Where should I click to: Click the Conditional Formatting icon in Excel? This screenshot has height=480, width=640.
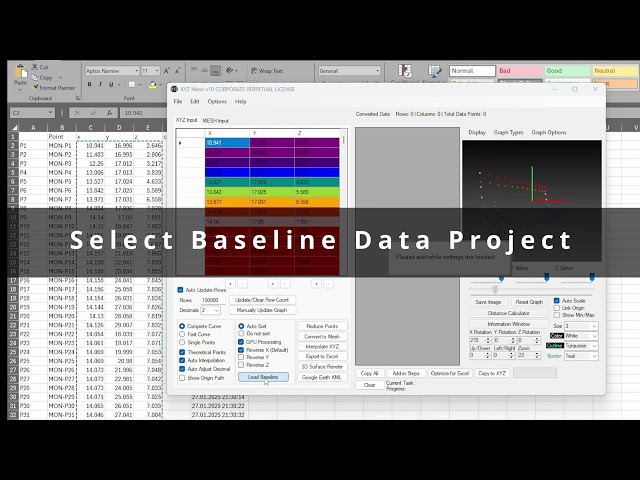[x=404, y=71]
